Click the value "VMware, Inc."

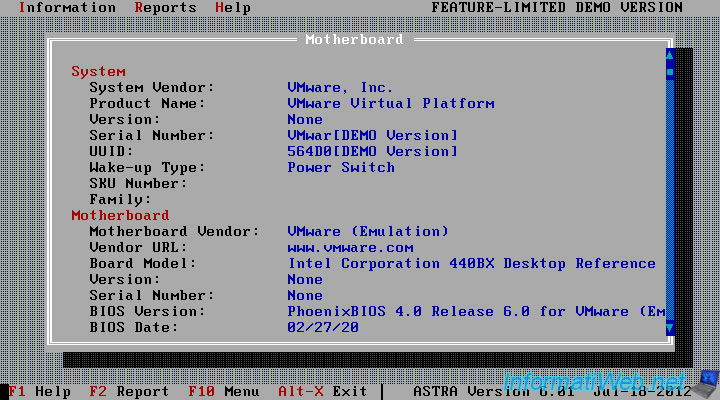(340, 87)
